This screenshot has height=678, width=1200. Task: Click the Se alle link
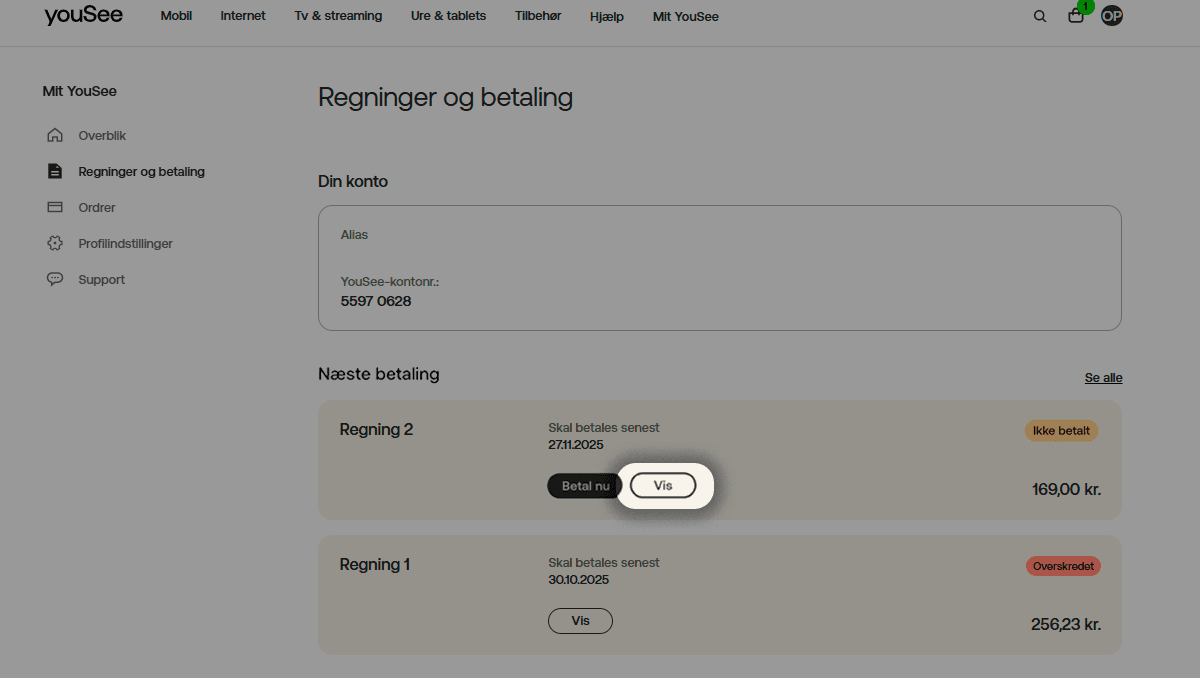point(1103,377)
